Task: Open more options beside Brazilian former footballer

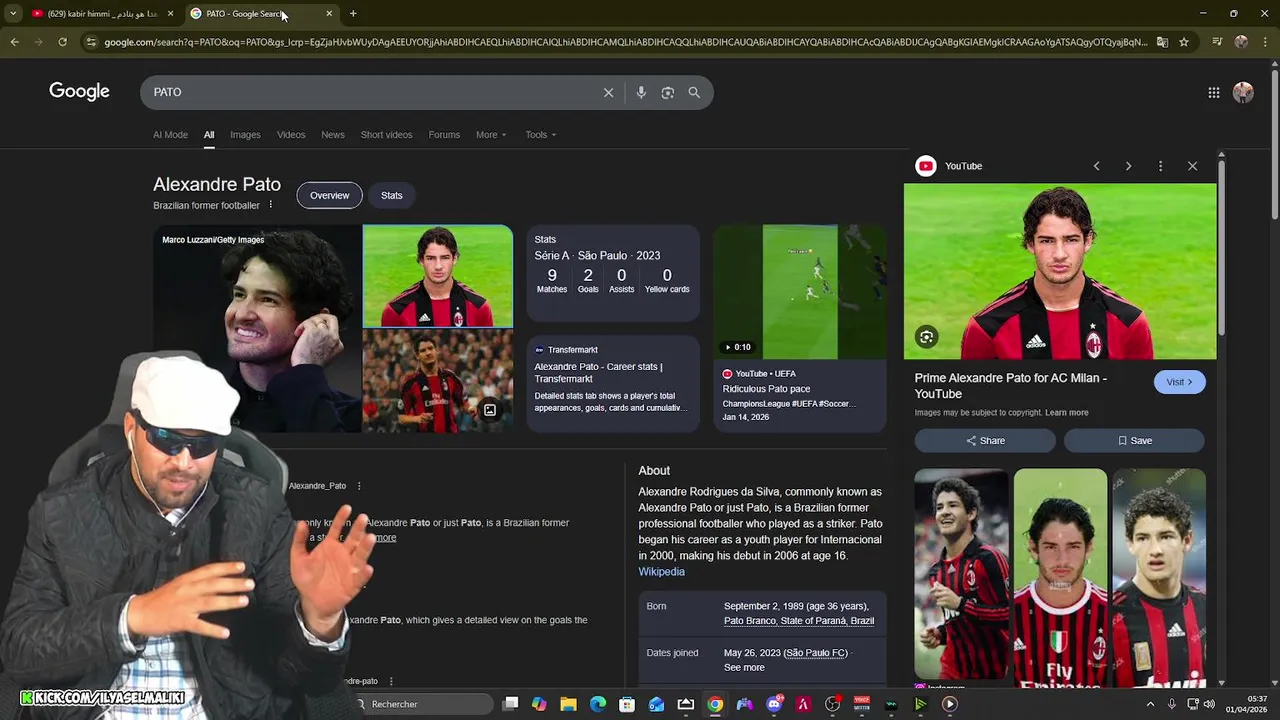Action: [270, 205]
